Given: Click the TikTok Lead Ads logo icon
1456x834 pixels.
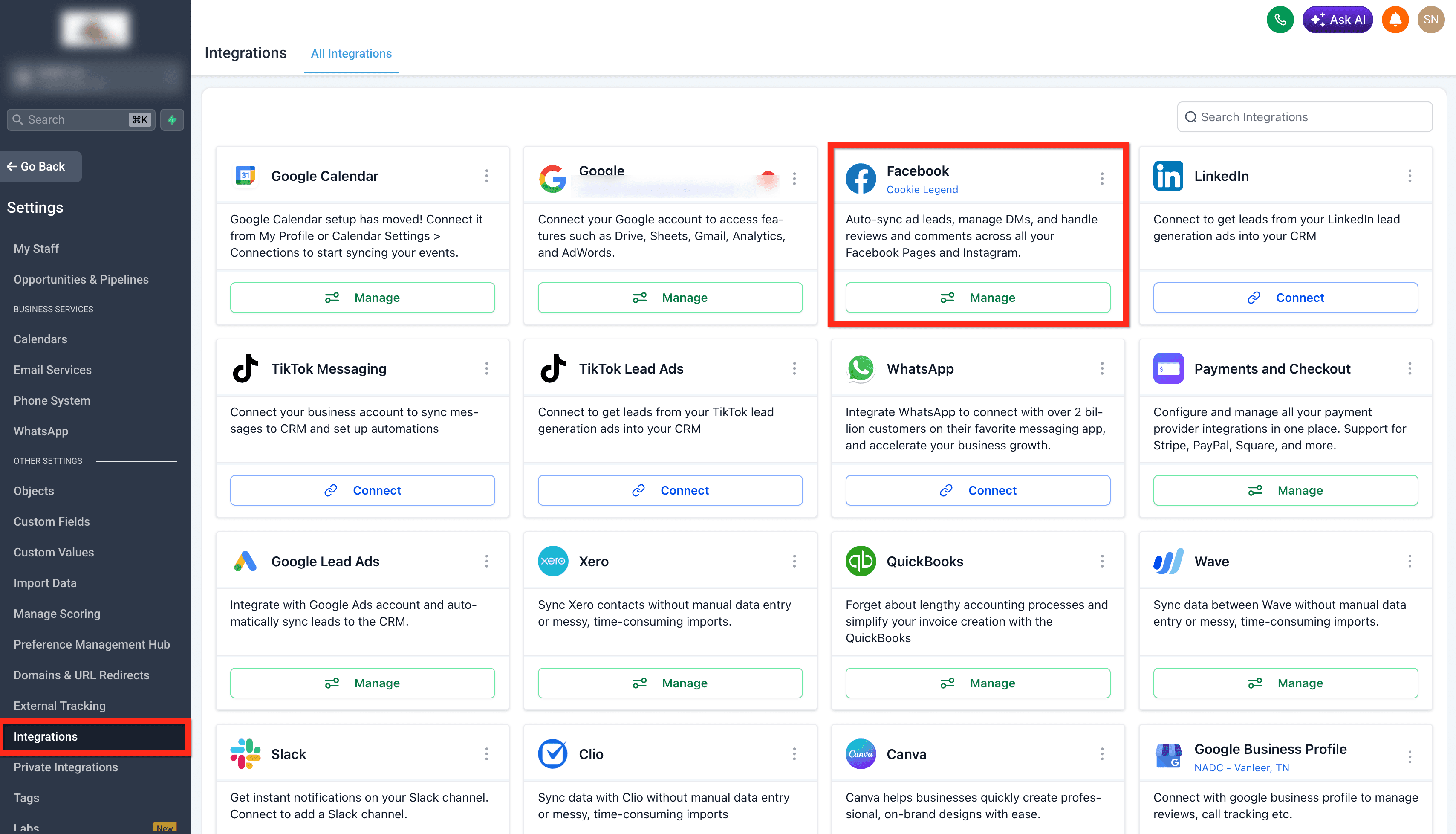Looking at the screenshot, I should 552,368.
